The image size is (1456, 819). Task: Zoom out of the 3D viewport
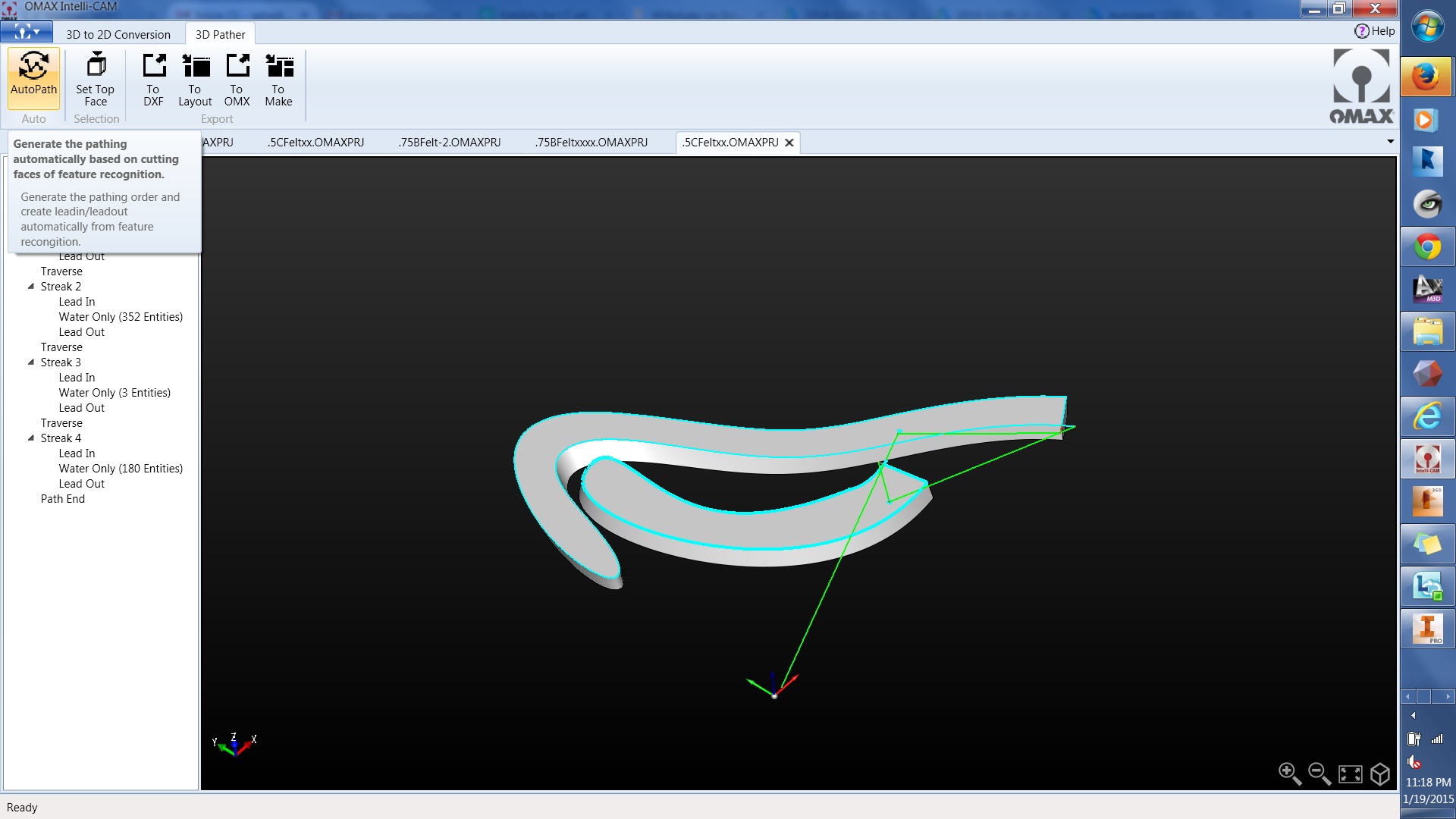click(x=1319, y=773)
